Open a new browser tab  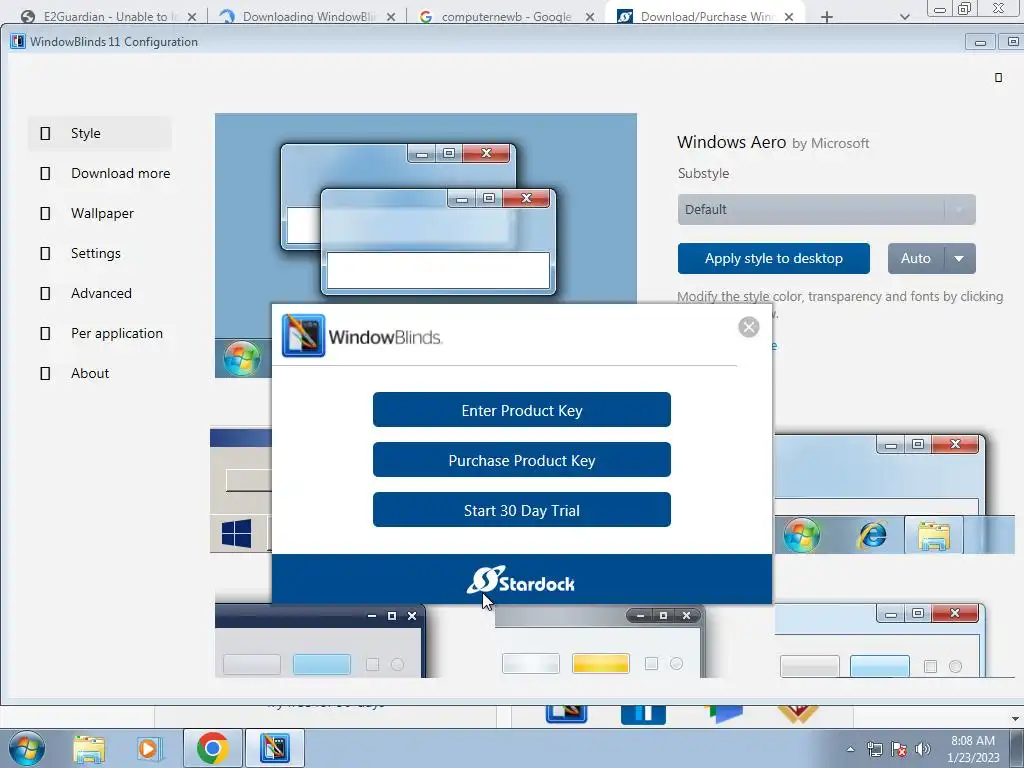pyautogui.click(x=826, y=17)
